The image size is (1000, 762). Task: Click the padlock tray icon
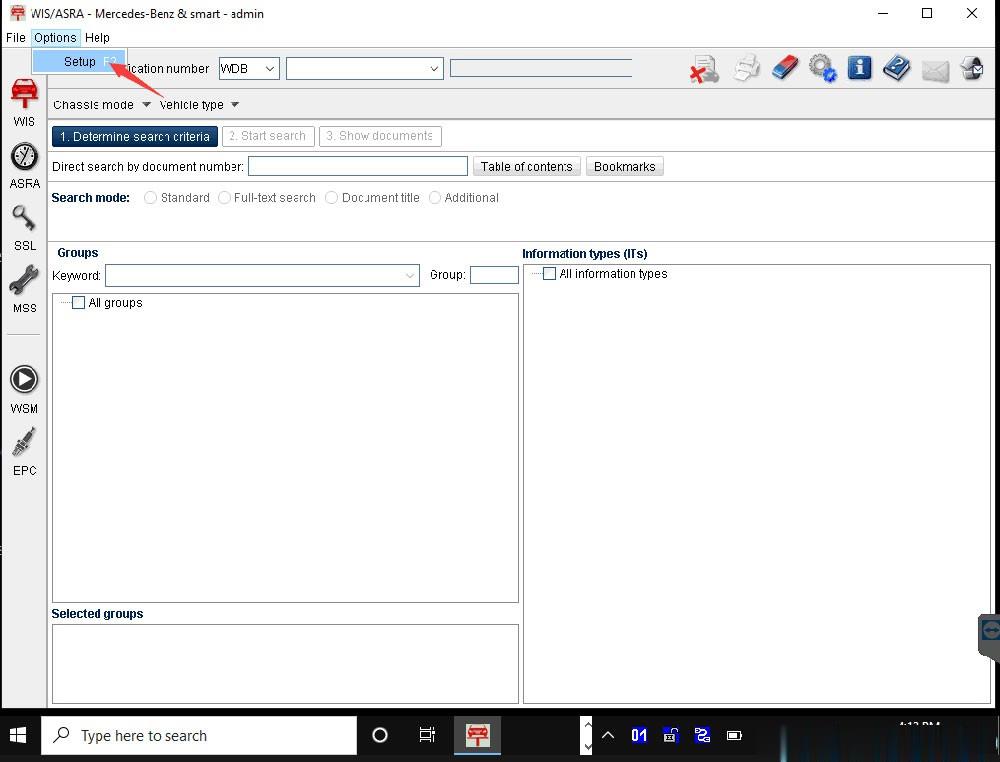tap(670, 735)
